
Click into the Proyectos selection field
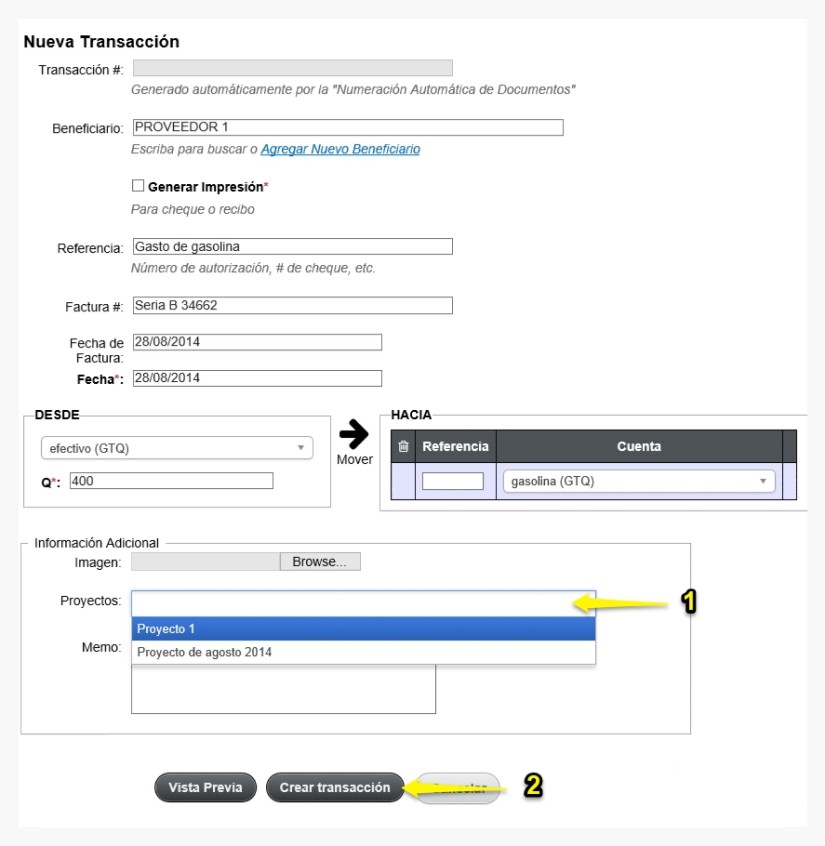coord(363,603)
